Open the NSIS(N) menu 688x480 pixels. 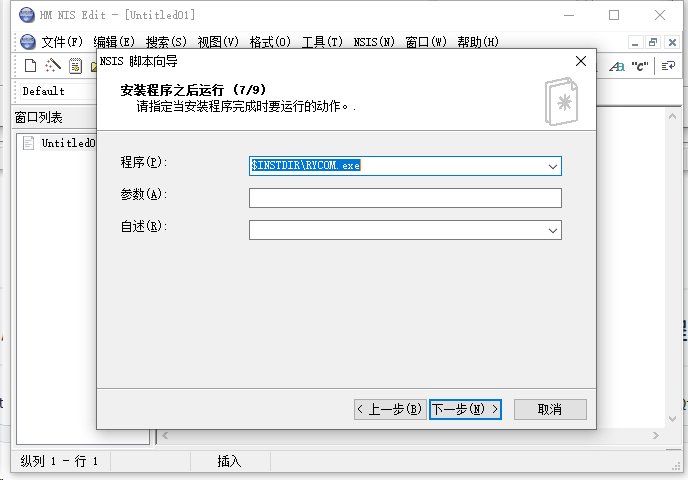[x=374, y=42]
